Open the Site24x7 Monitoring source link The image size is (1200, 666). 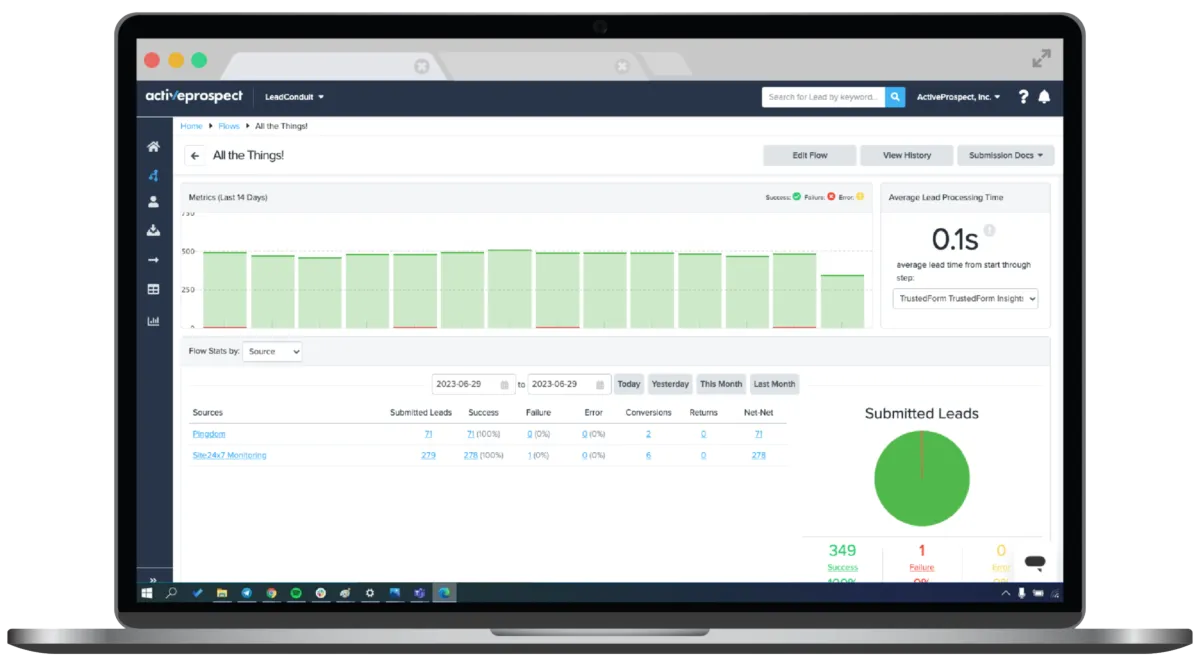(x=229, y=455)
